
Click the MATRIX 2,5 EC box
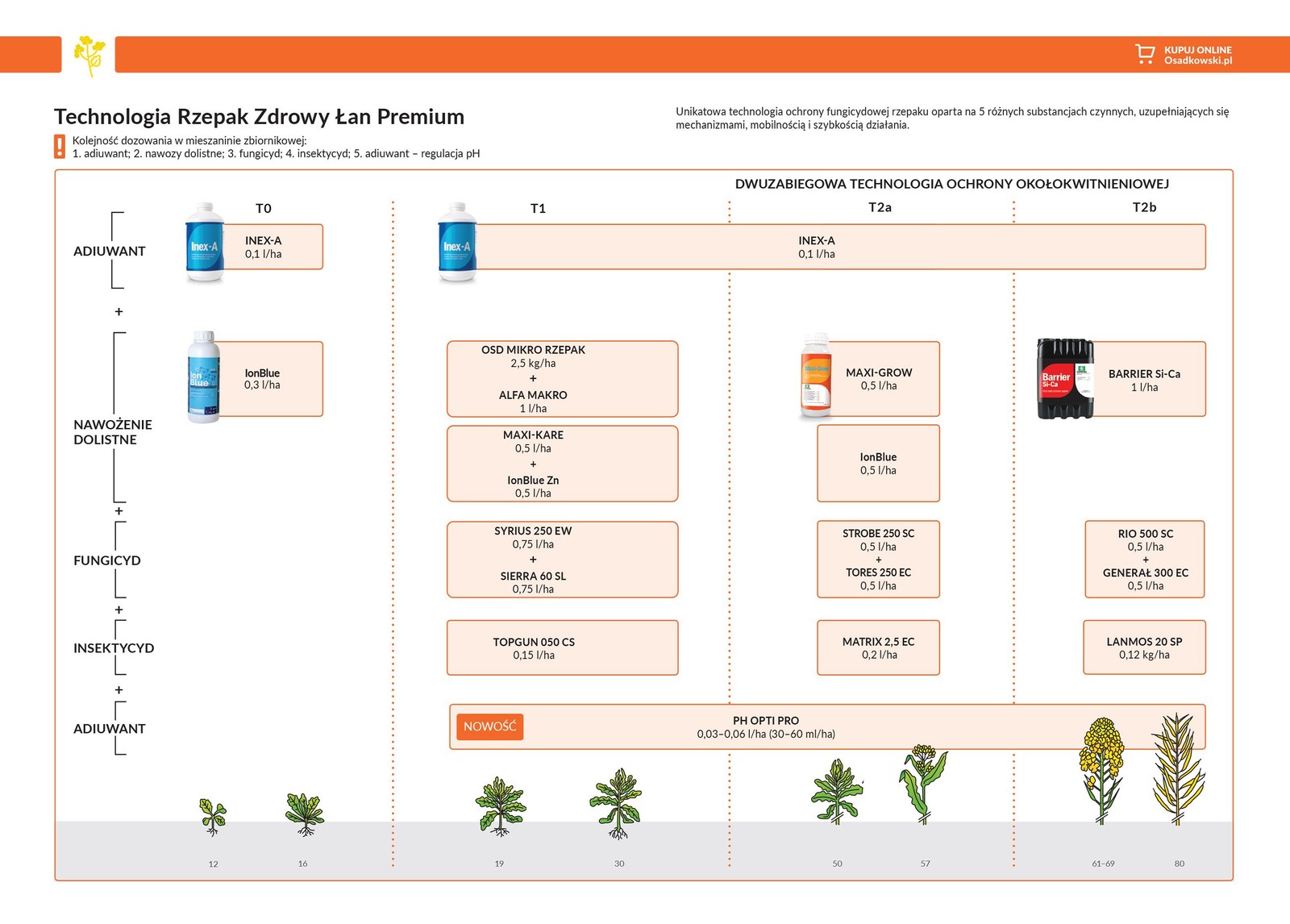[878, 648]
